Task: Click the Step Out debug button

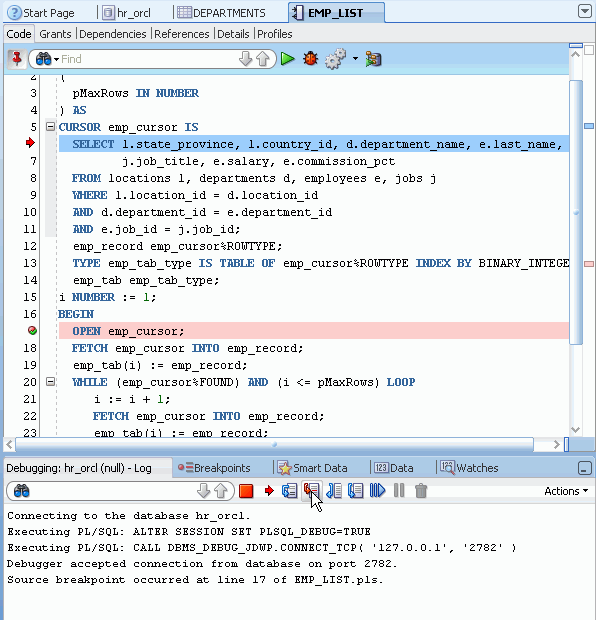Action: click(x=334, y=491)
